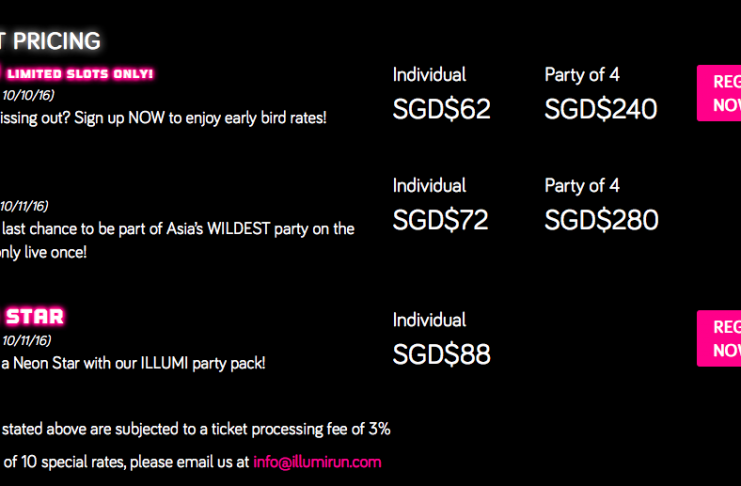Click the SGD$72 individual price

click(x=440, y=220)
